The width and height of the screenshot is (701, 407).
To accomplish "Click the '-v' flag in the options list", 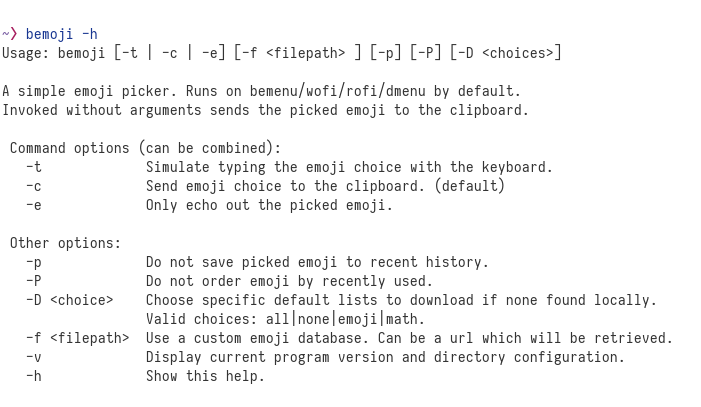I will coord(34,357).
